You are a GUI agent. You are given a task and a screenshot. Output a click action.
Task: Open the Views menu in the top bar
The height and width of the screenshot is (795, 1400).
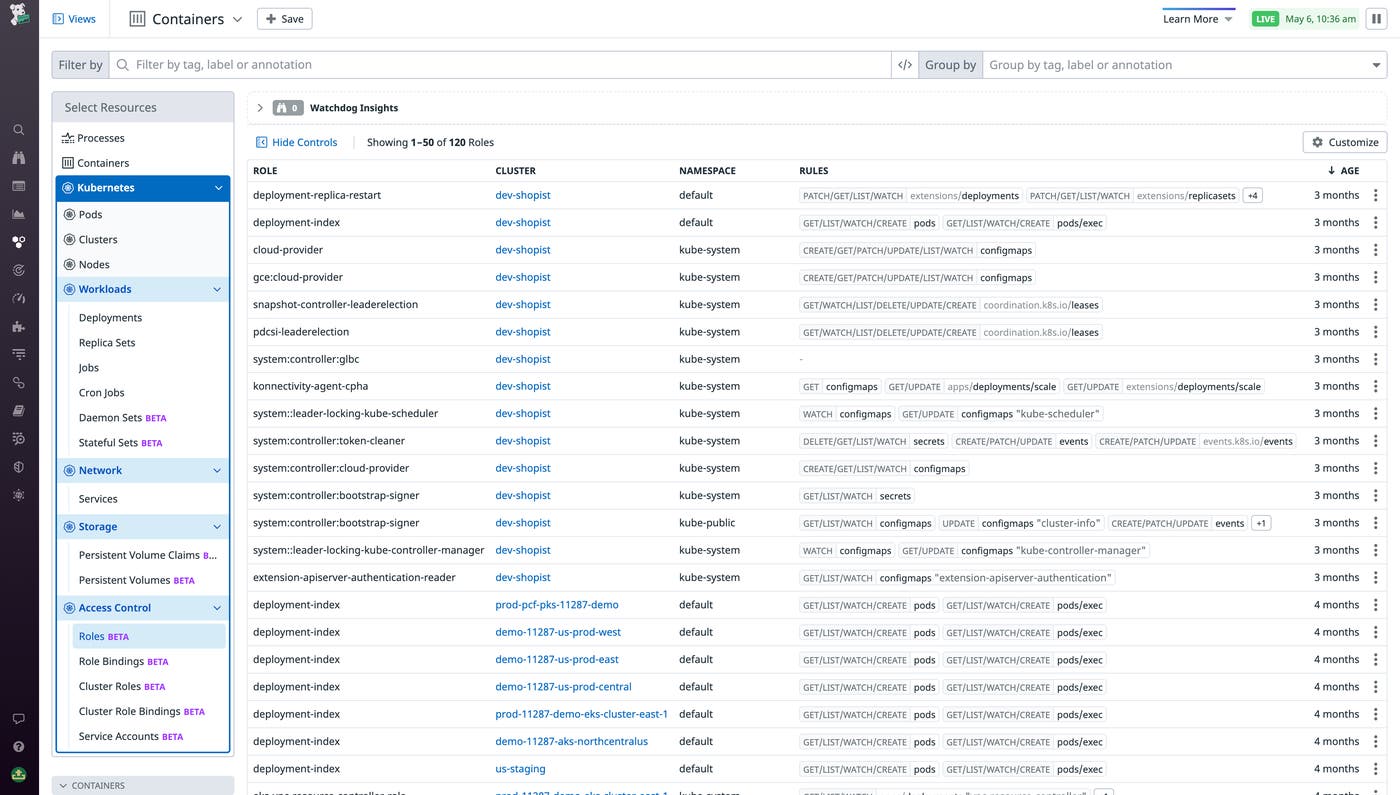[x=74, y=18]
